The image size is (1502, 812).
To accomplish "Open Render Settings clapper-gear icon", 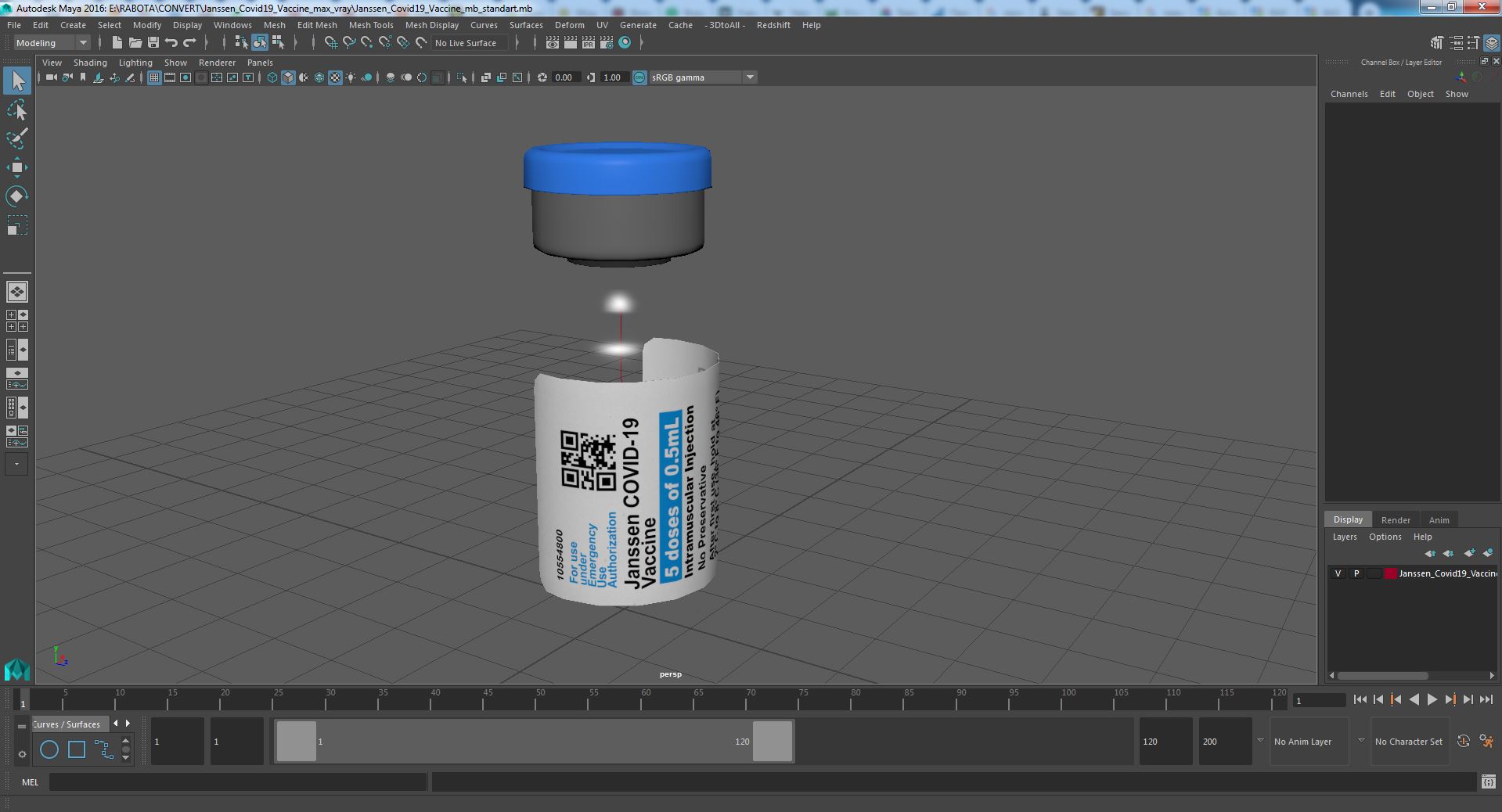I will tap(607, 43).
